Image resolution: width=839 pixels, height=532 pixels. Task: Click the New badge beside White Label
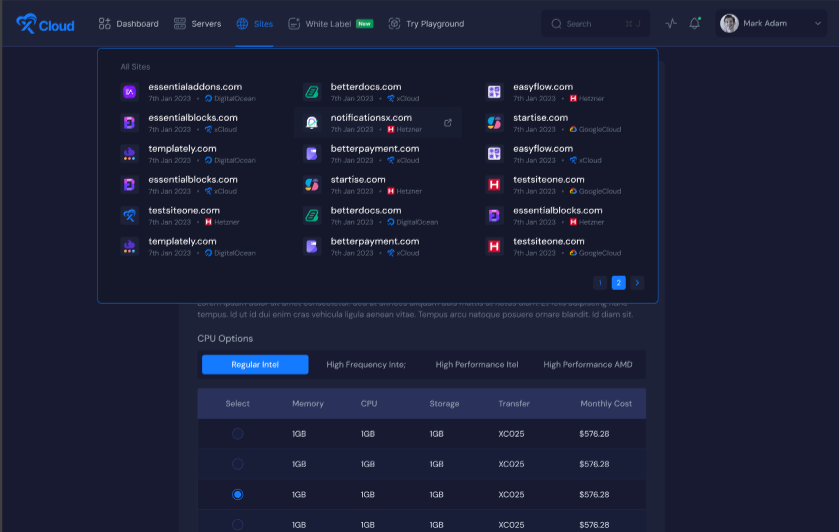pyautogui.click(x=364, y=24)
